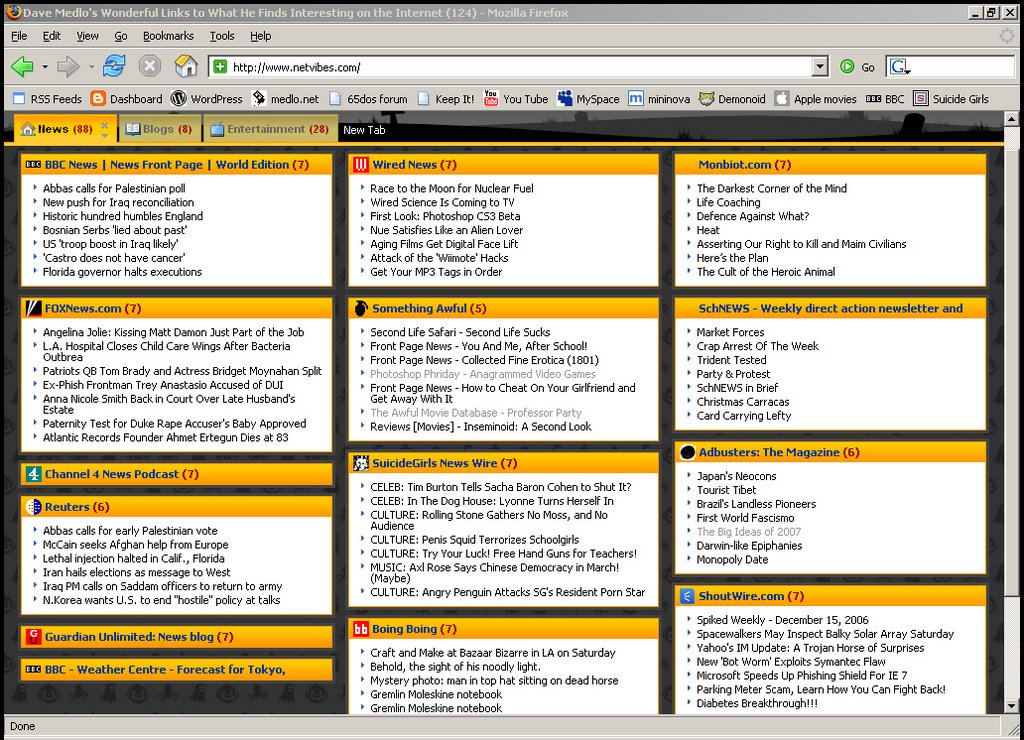This screenshot has width=1024, height=740.
Task: Open the Back button history dropdown
Action: (44, 67)
